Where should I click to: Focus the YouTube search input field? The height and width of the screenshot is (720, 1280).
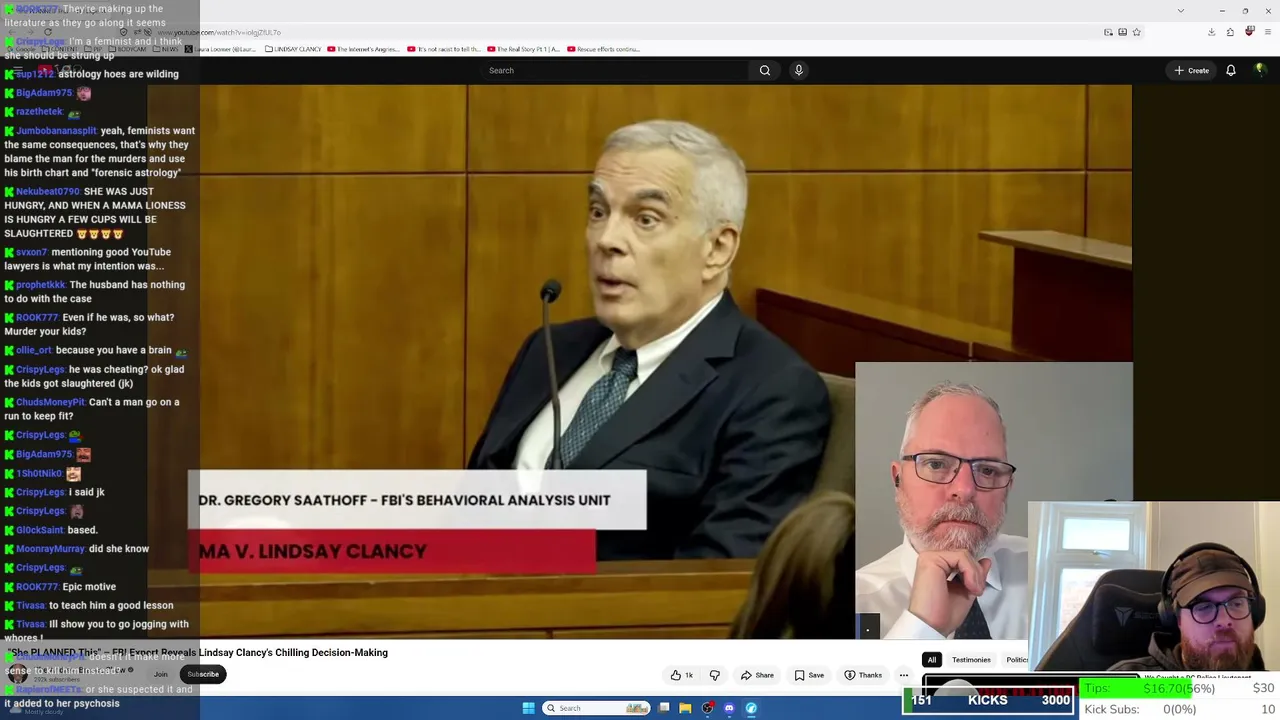point(615,70)
